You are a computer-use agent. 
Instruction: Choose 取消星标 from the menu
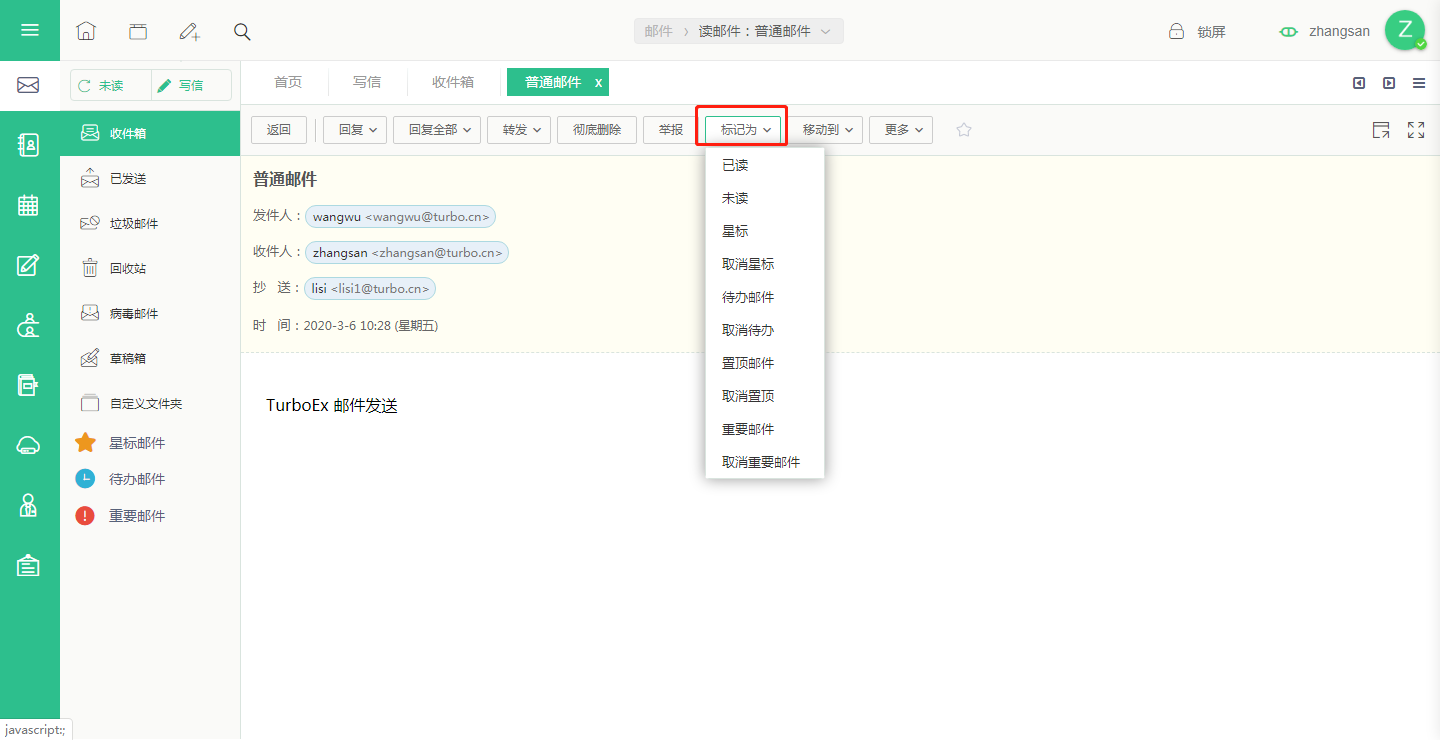765,264
